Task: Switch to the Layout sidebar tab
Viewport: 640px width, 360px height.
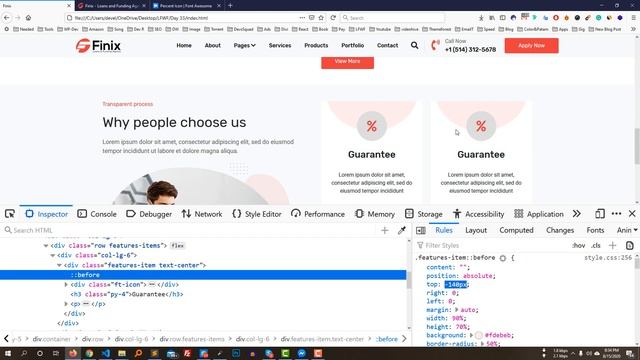Action: pyautogui.click(x=476, y=230)
